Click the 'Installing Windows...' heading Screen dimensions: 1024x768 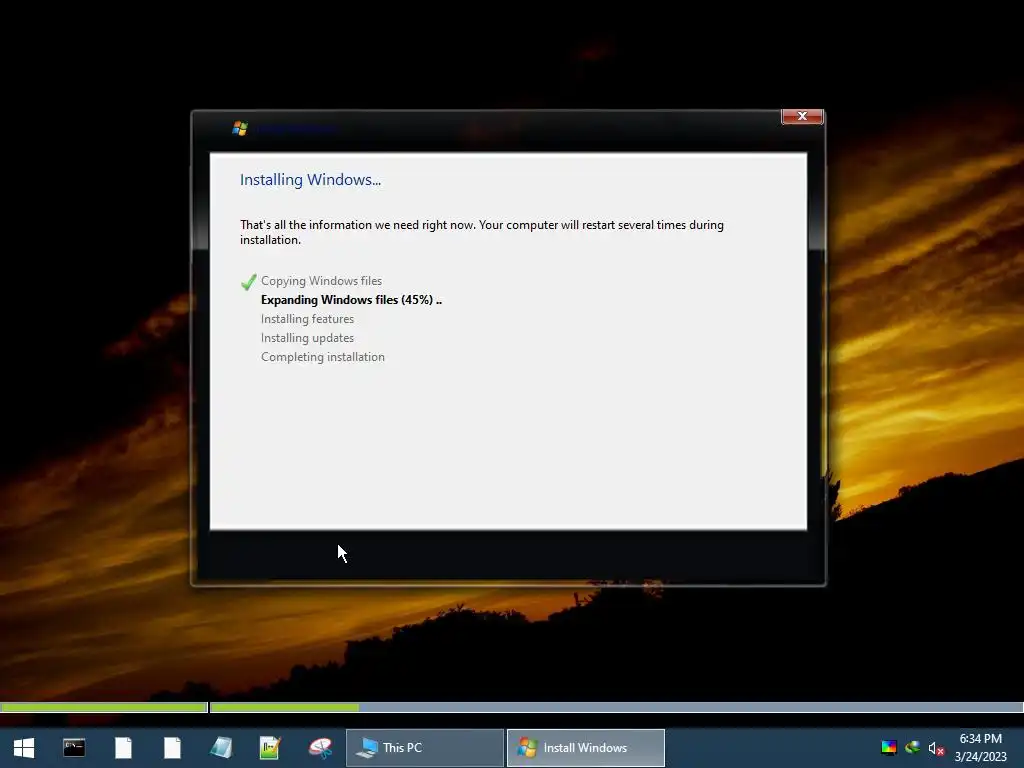(x=310, y=180)
